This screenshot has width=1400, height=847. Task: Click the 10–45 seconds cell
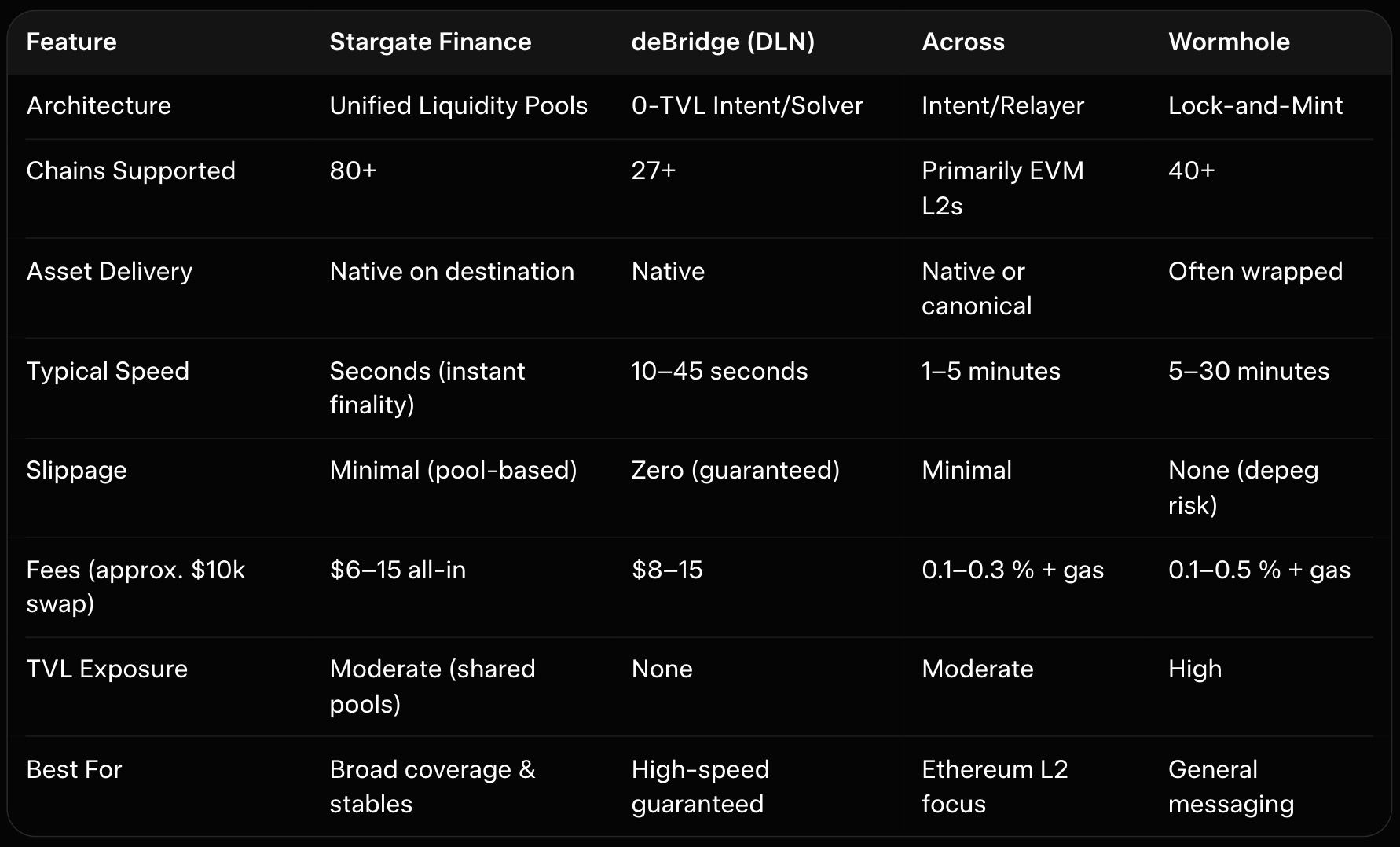tap(719, 371)
